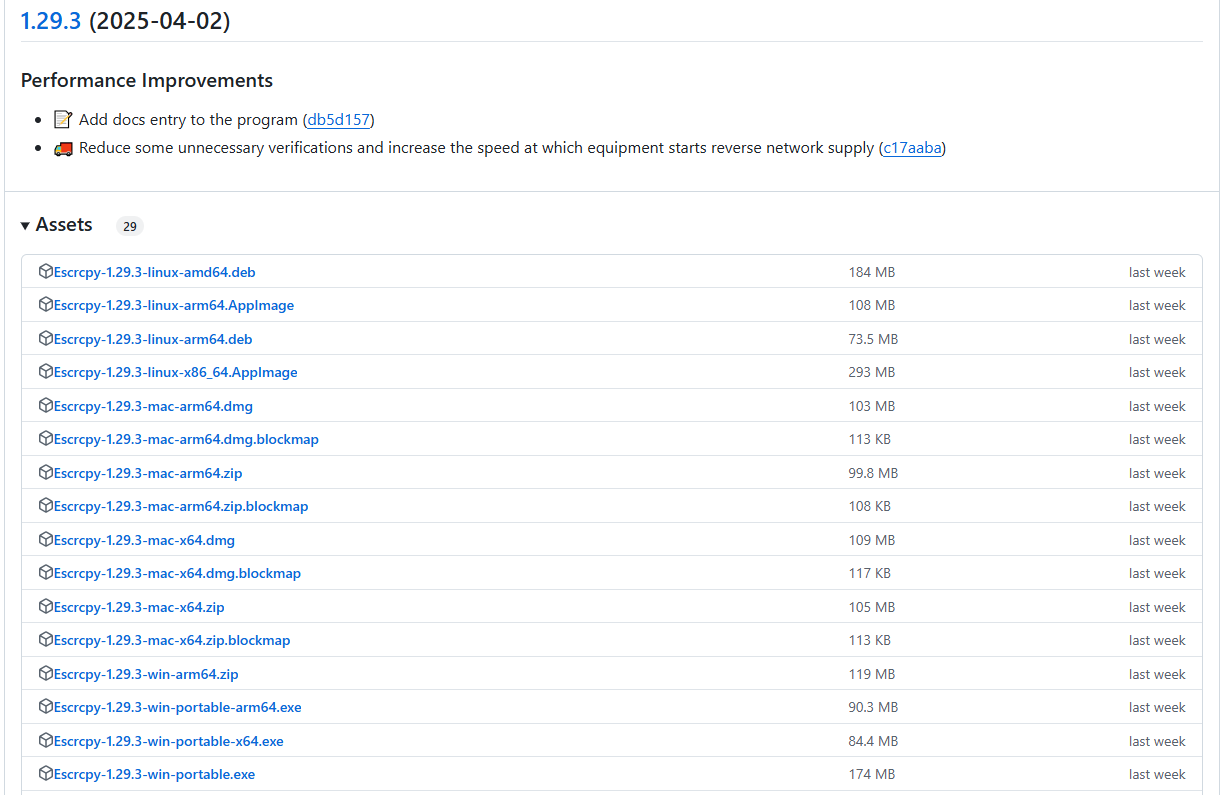Click the Performance Improvements heading
The image size is (1229, 795).
(x=147, y=80)
